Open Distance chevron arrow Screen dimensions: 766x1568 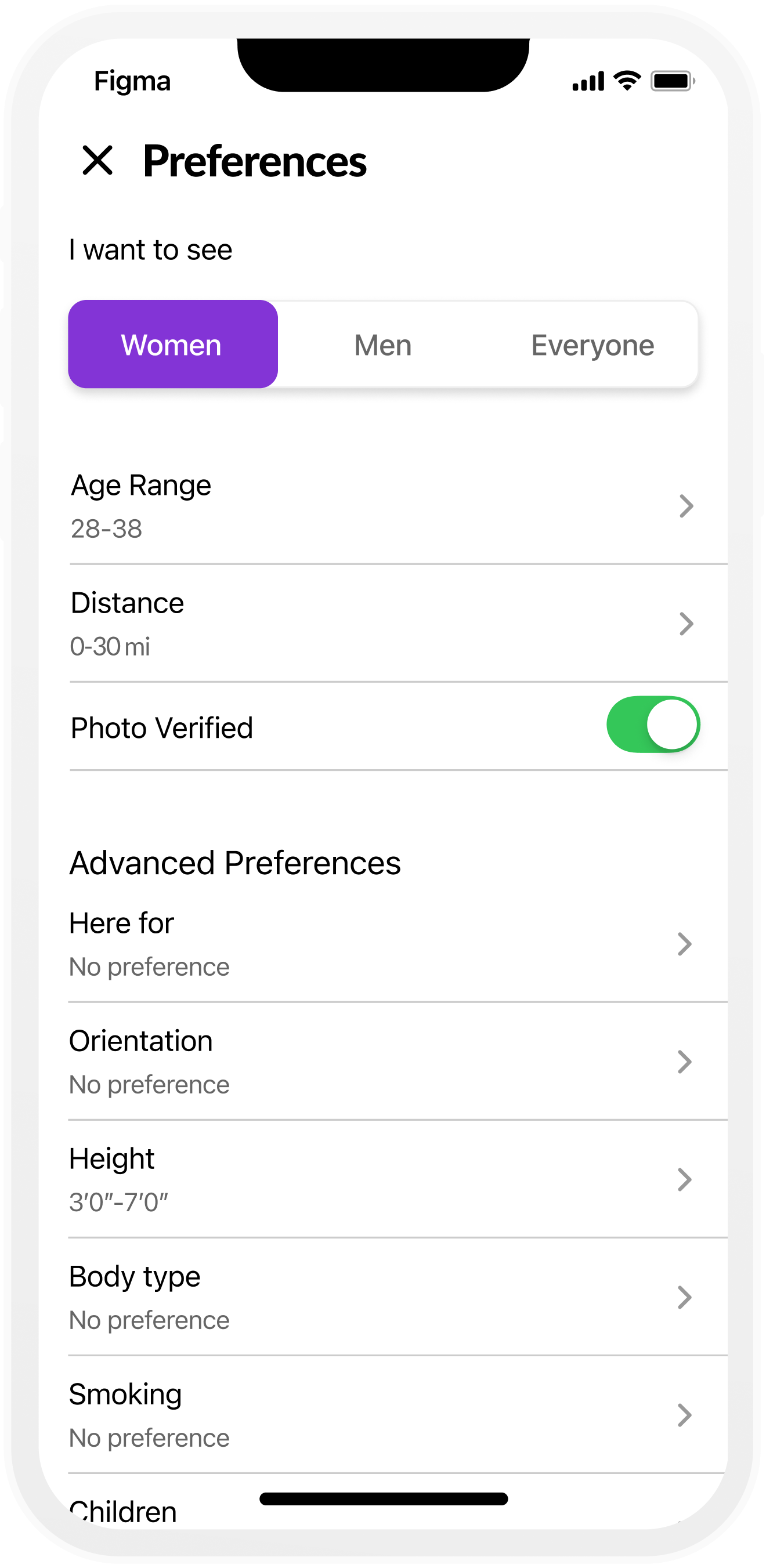tap(685, 624)
